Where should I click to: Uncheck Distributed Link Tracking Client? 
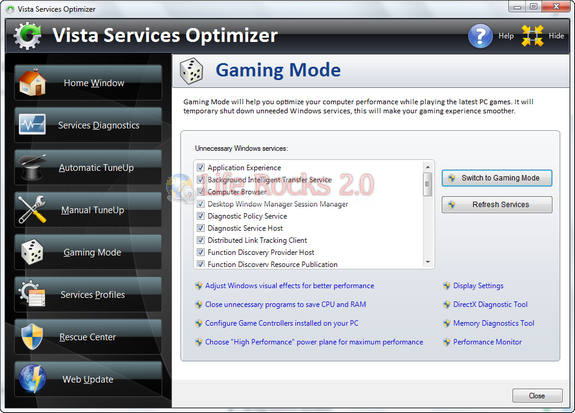coord(201,240)
